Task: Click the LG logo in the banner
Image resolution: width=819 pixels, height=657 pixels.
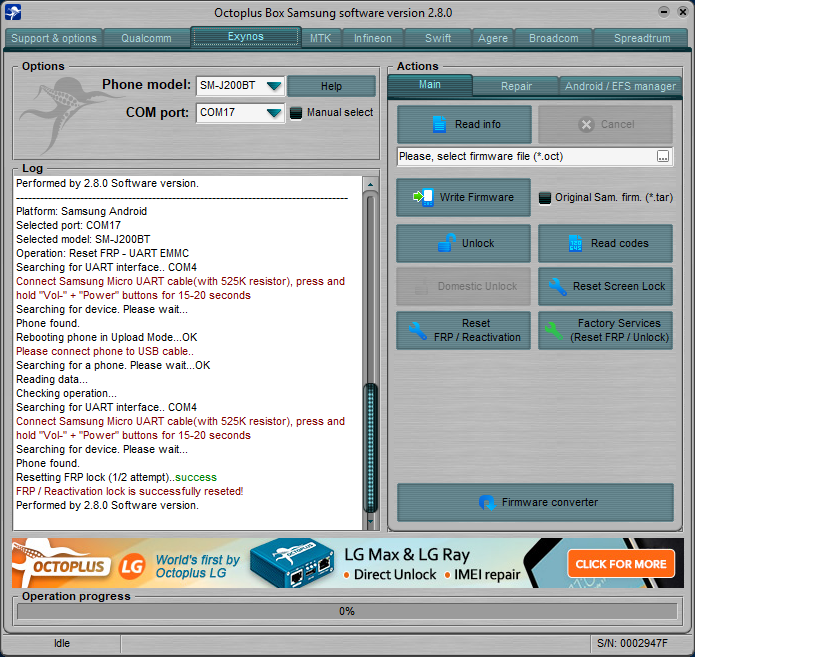Action: tap(132, 567)
